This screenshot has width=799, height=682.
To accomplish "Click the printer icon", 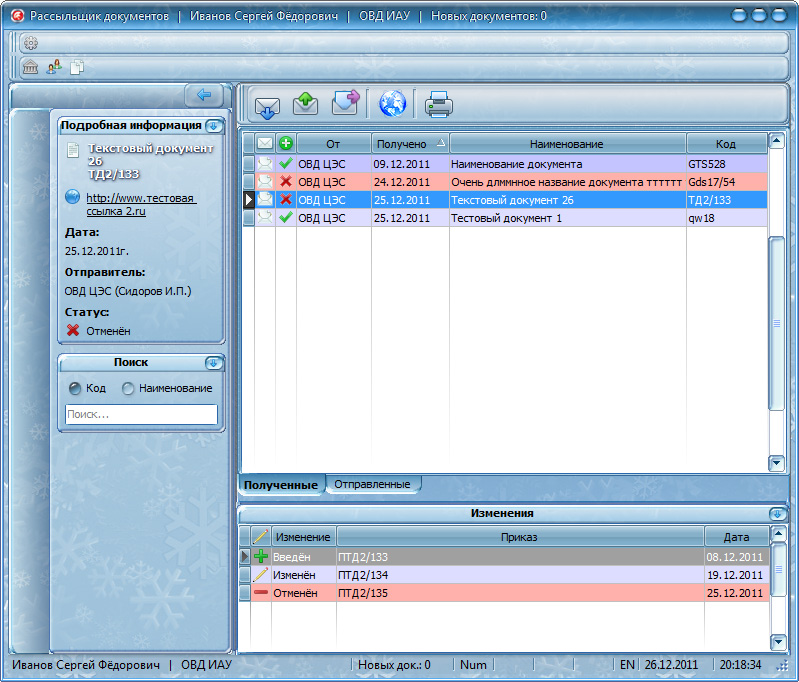I will (439, 104).
